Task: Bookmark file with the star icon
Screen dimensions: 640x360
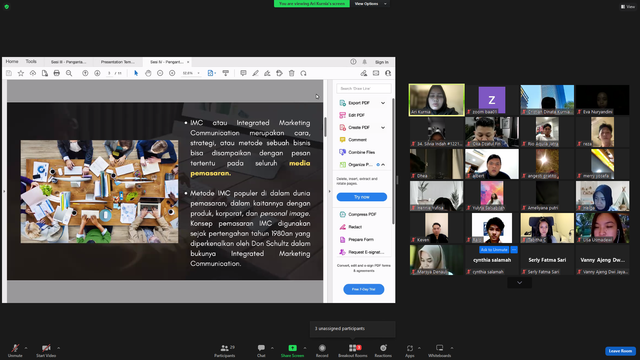Action: click(x=21, y=73)
